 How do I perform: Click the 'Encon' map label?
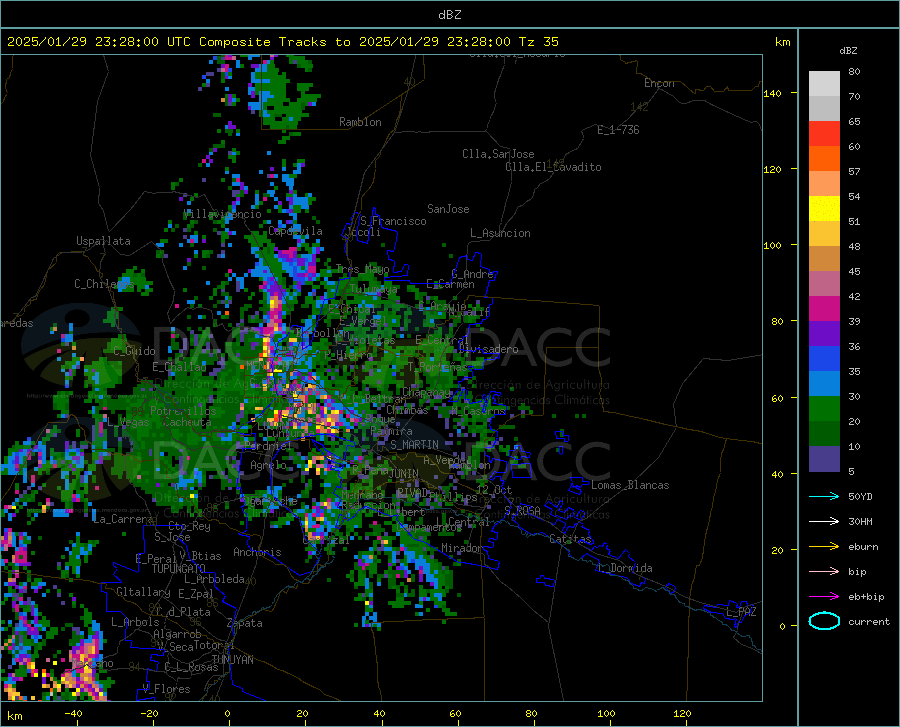pyautogui.click(x=659, y=83)
